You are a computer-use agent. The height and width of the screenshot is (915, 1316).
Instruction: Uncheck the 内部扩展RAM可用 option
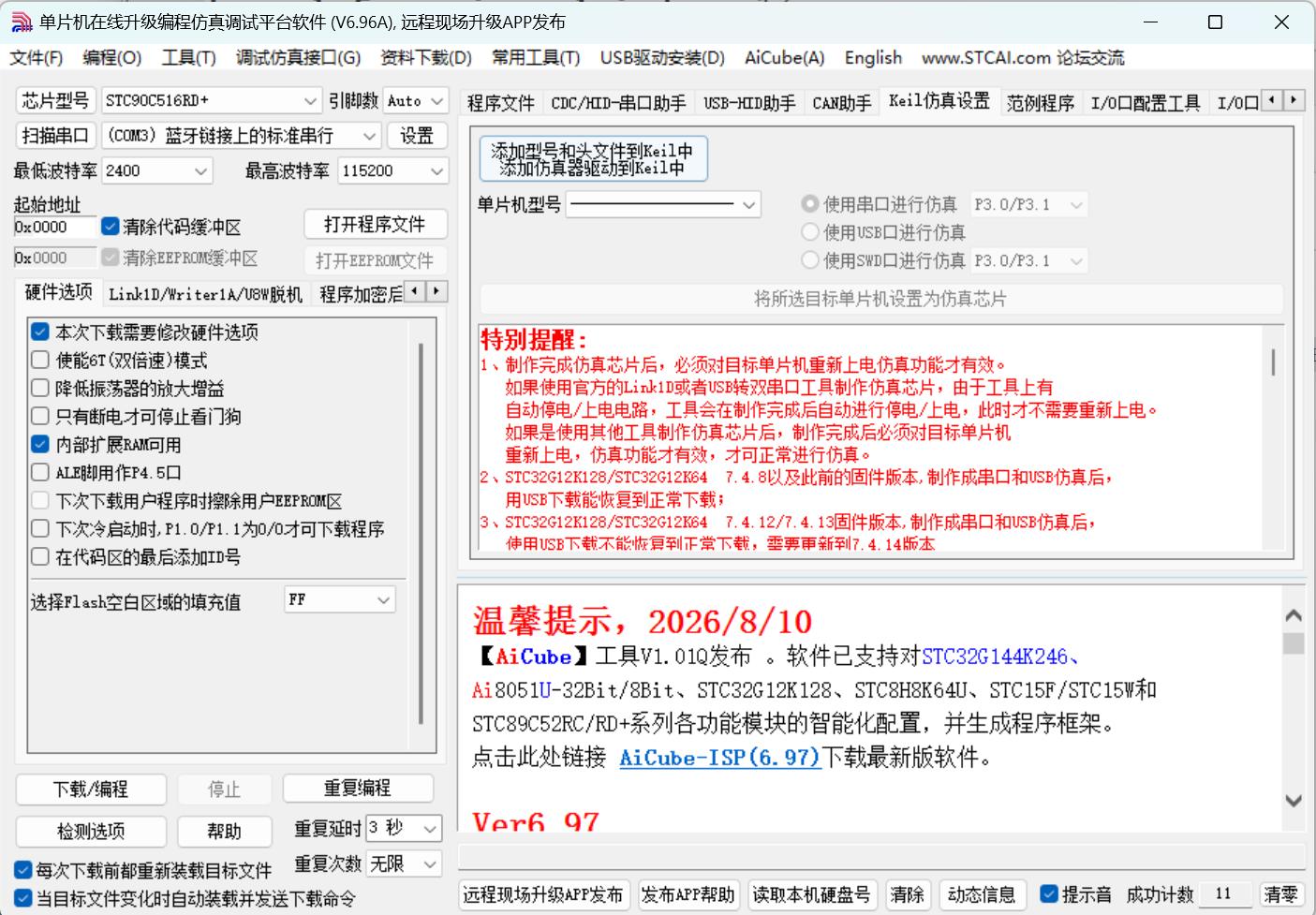tap(40, 444)
